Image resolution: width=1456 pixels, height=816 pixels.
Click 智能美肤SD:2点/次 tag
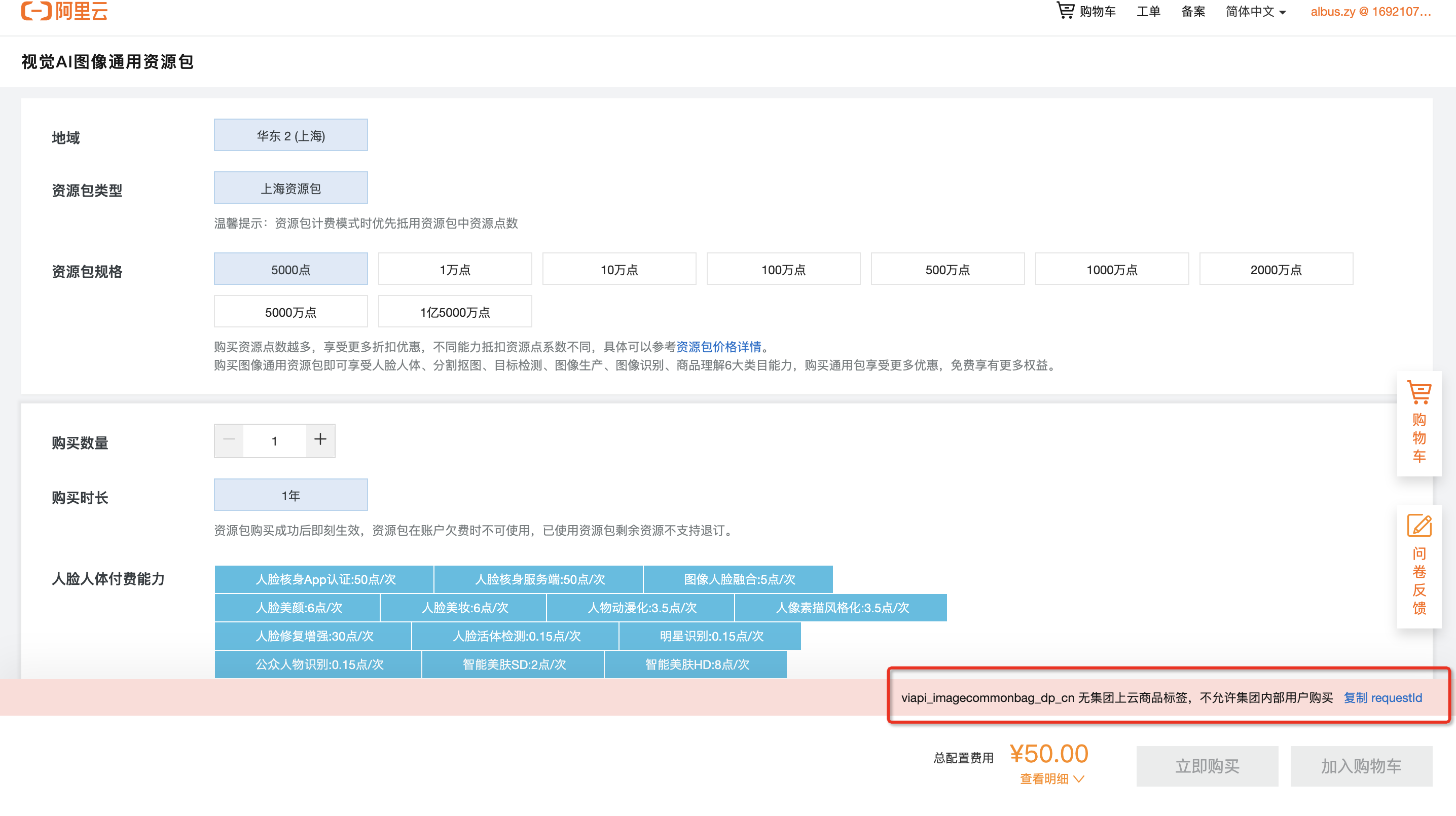pyautogui.click(x=513, y=664)
